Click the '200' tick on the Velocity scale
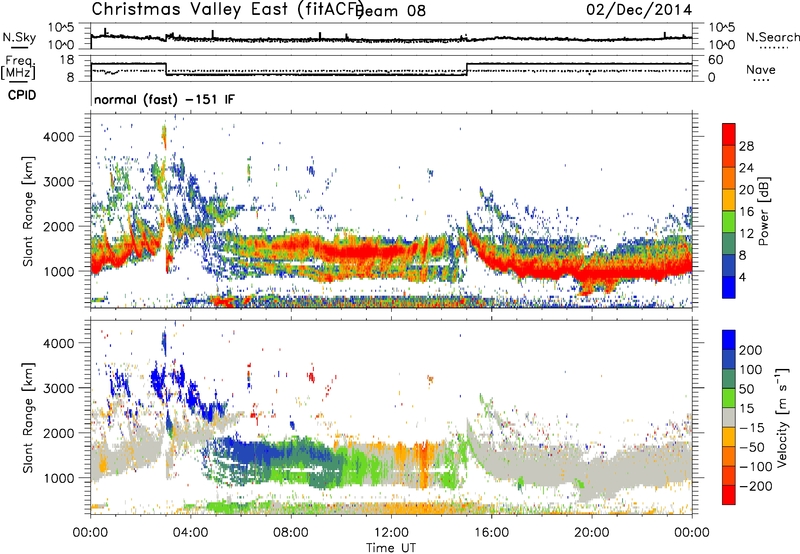The height and width of the screenshot is (554, 800). click(751, 350)
